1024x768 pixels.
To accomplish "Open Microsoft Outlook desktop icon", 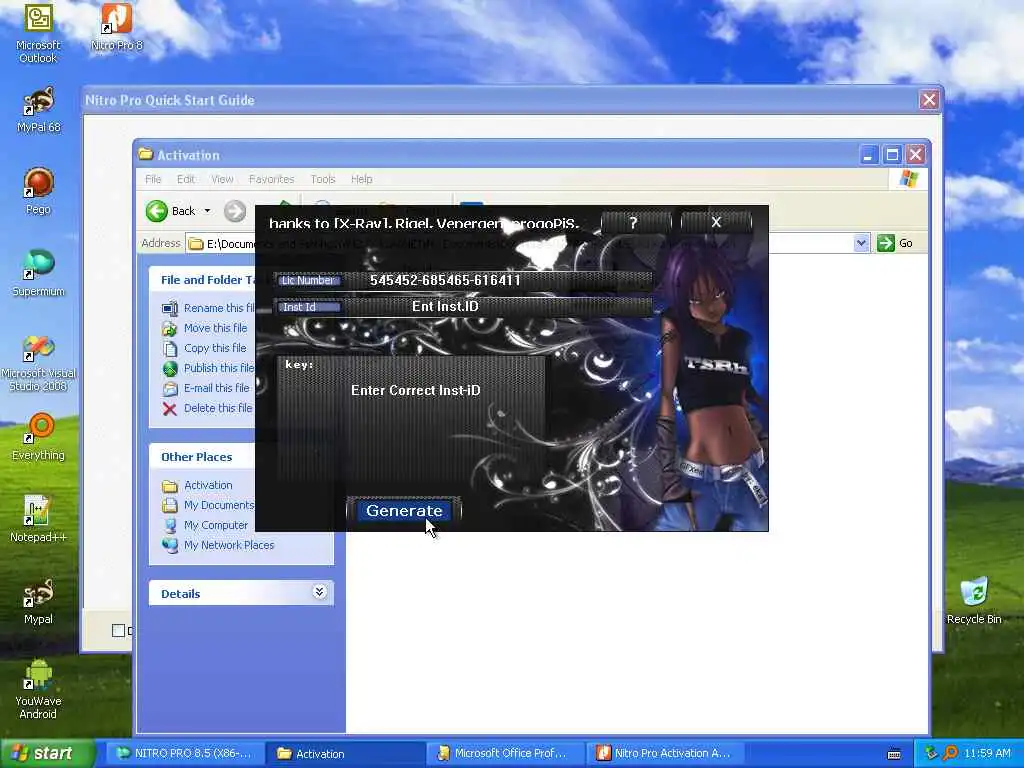I will (38, 34).
